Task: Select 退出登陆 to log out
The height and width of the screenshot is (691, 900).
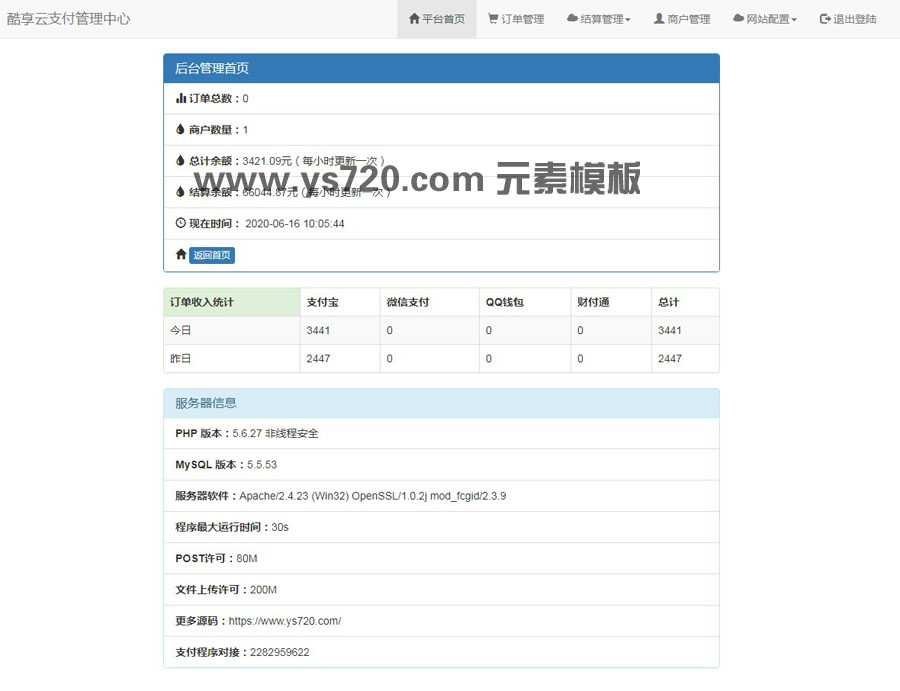Action: coord(848,19)
